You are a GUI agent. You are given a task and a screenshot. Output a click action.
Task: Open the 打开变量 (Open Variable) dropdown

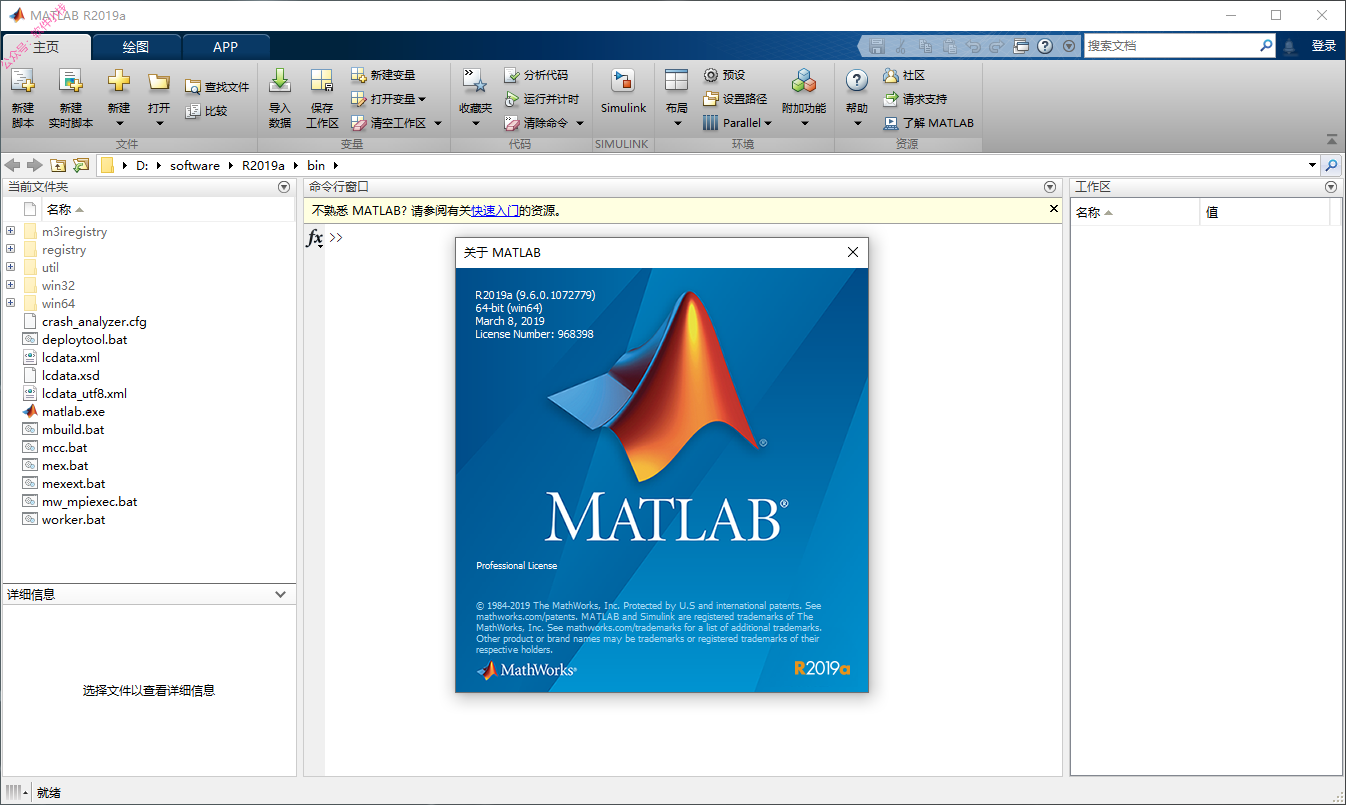click(x=422, y=99)
